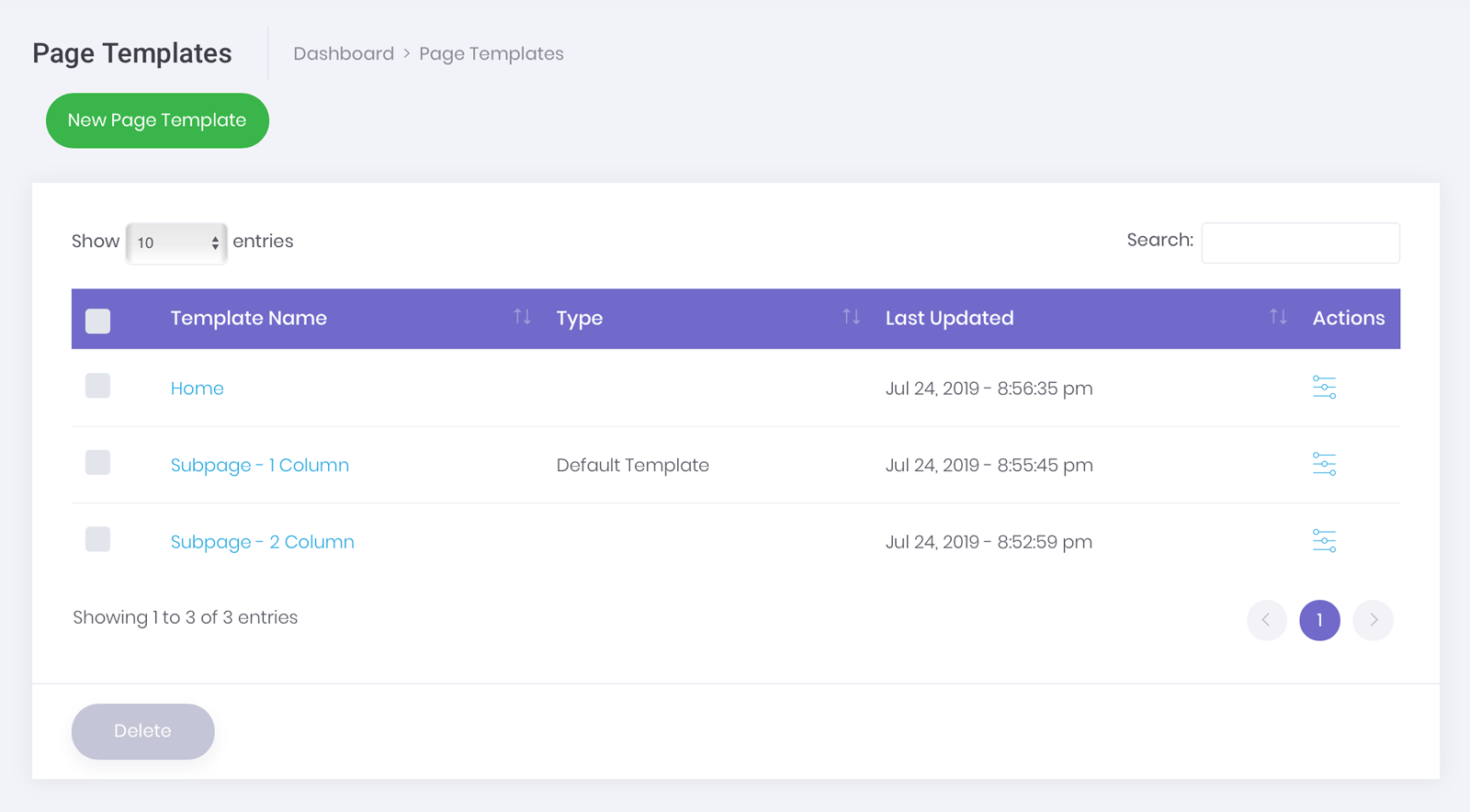1470x812 pixels.
Task: Check the Subpage - 1 Column checkbox
Action: pyautogui.click(x=97, y=462)
